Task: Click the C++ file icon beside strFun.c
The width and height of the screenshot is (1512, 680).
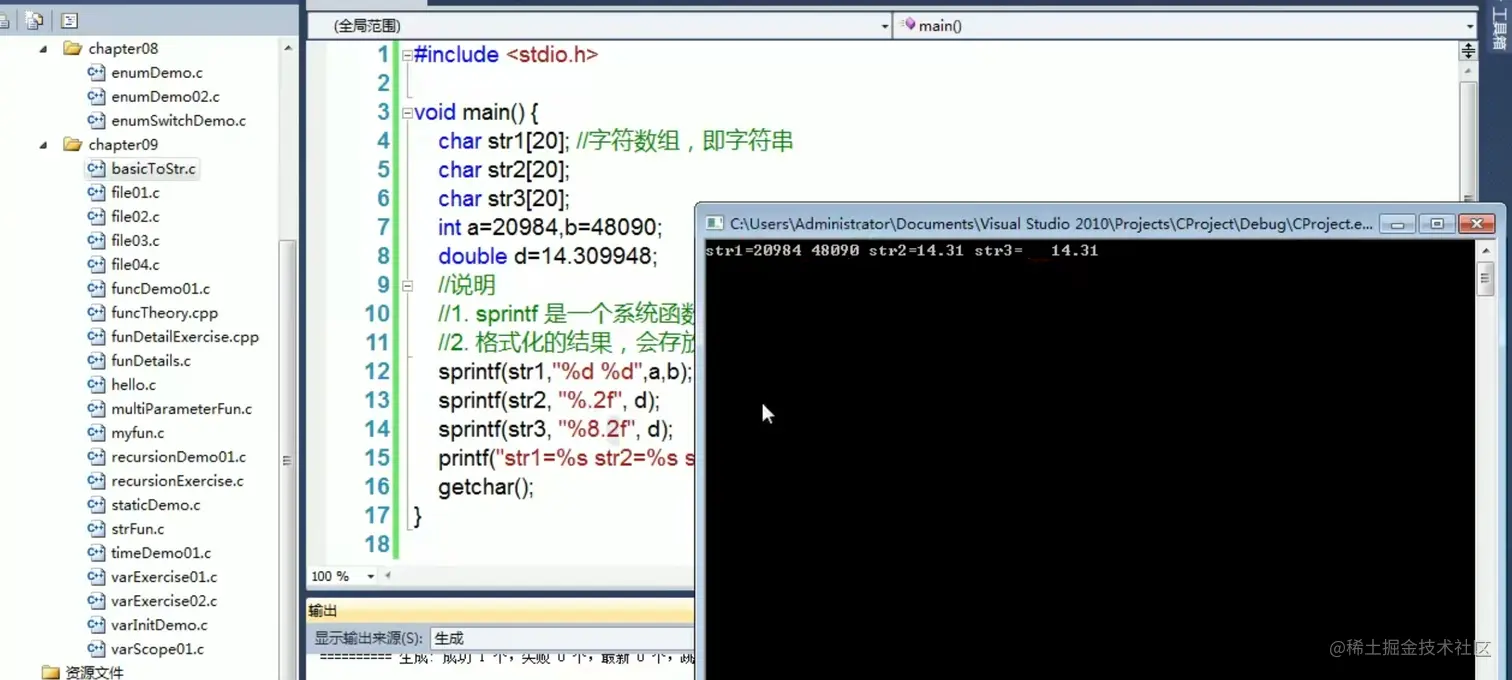Action: 96,528
